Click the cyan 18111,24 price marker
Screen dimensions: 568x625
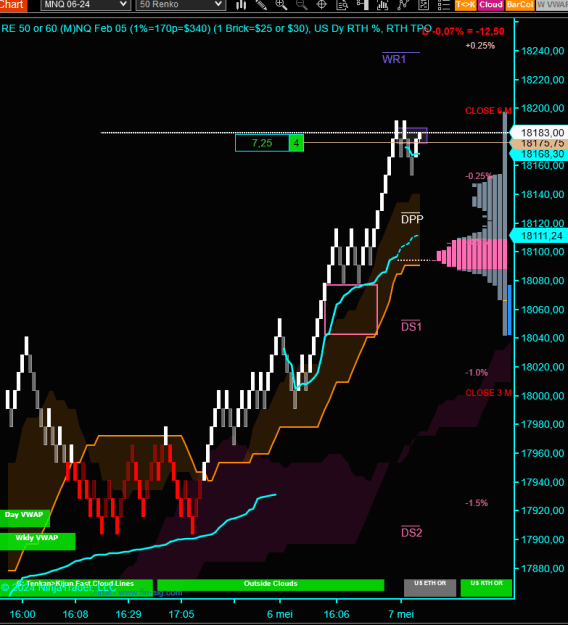539,236
